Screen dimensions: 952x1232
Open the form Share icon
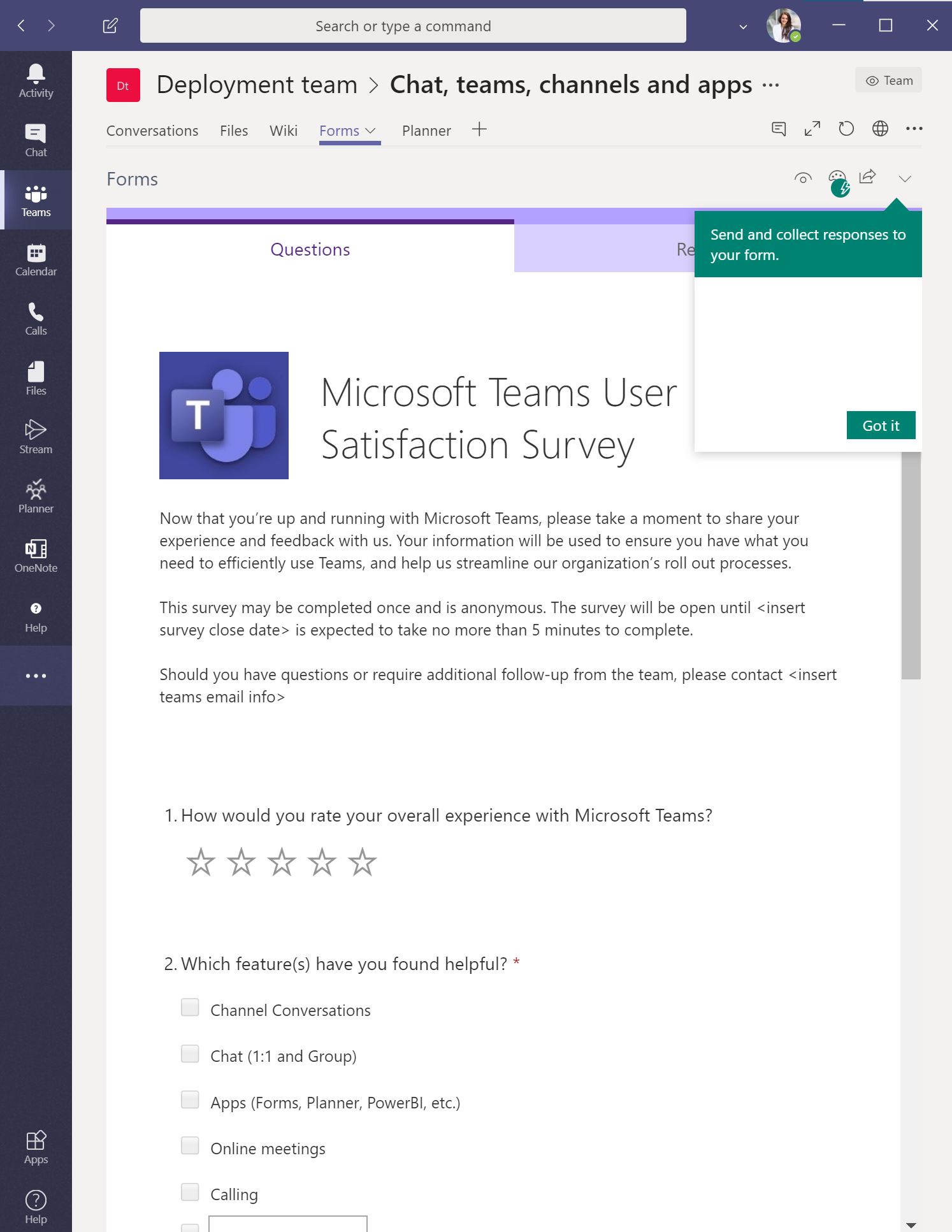click(x=868, y=177)
